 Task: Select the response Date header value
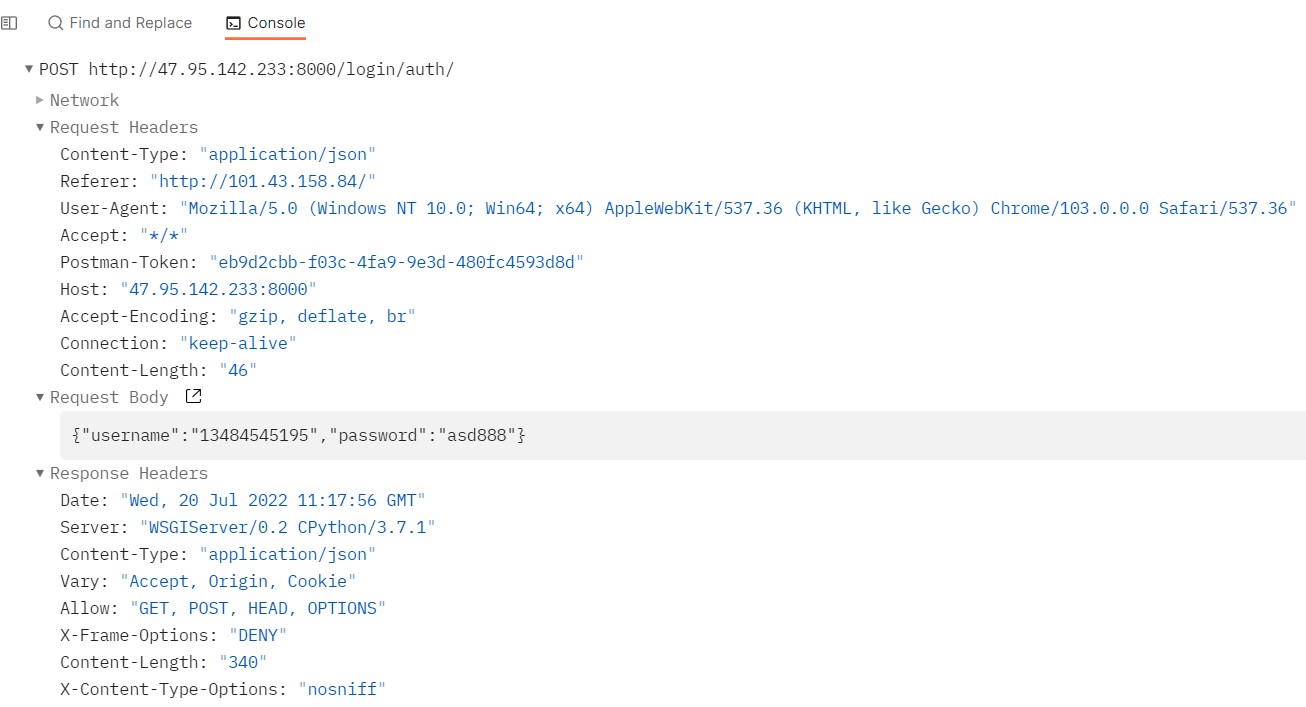click(272, 500)
